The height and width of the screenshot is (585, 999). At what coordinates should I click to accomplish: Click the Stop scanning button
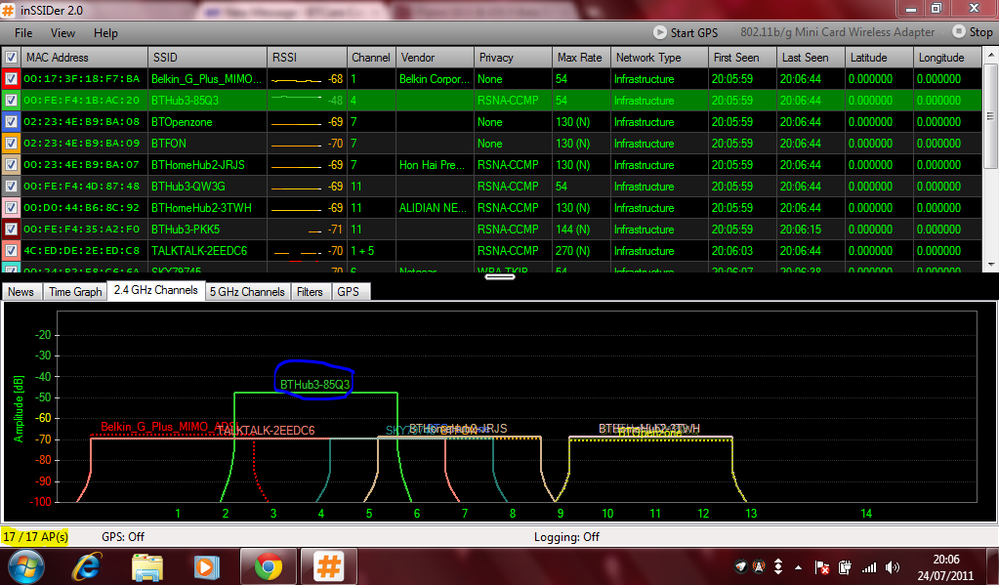(x=972, y=31)
